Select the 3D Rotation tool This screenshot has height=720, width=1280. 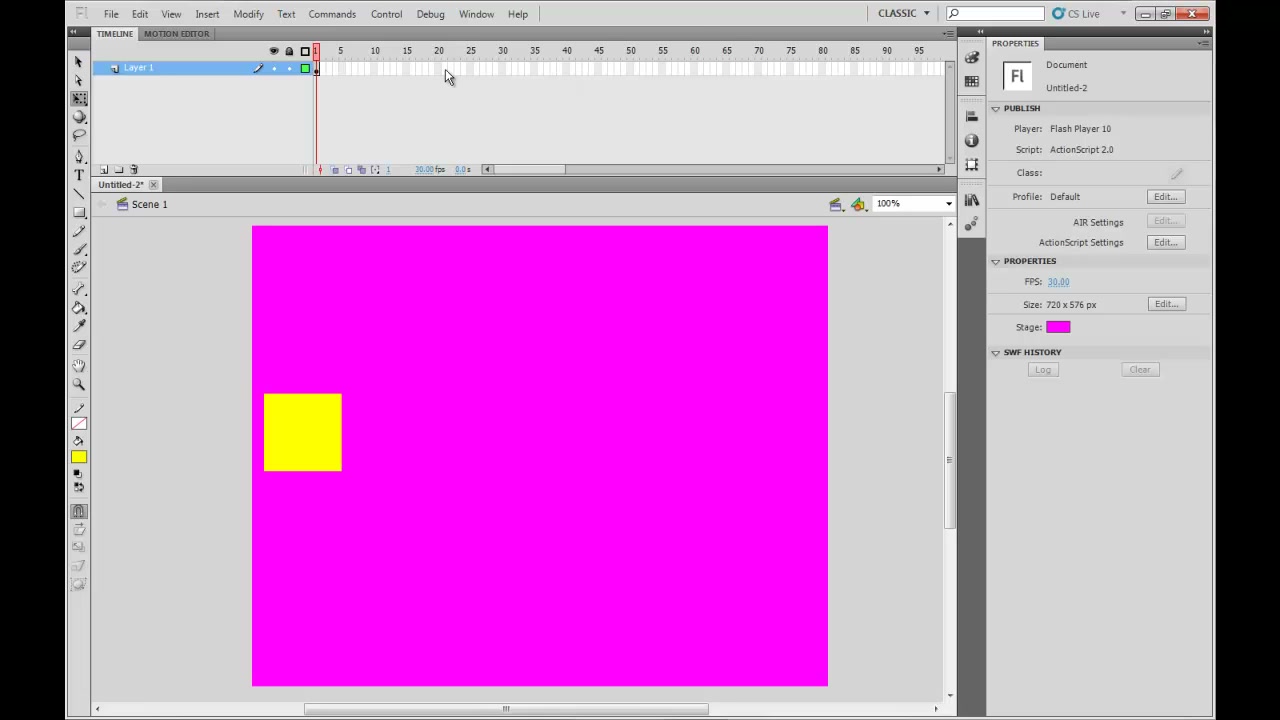(x=79, y=117)
